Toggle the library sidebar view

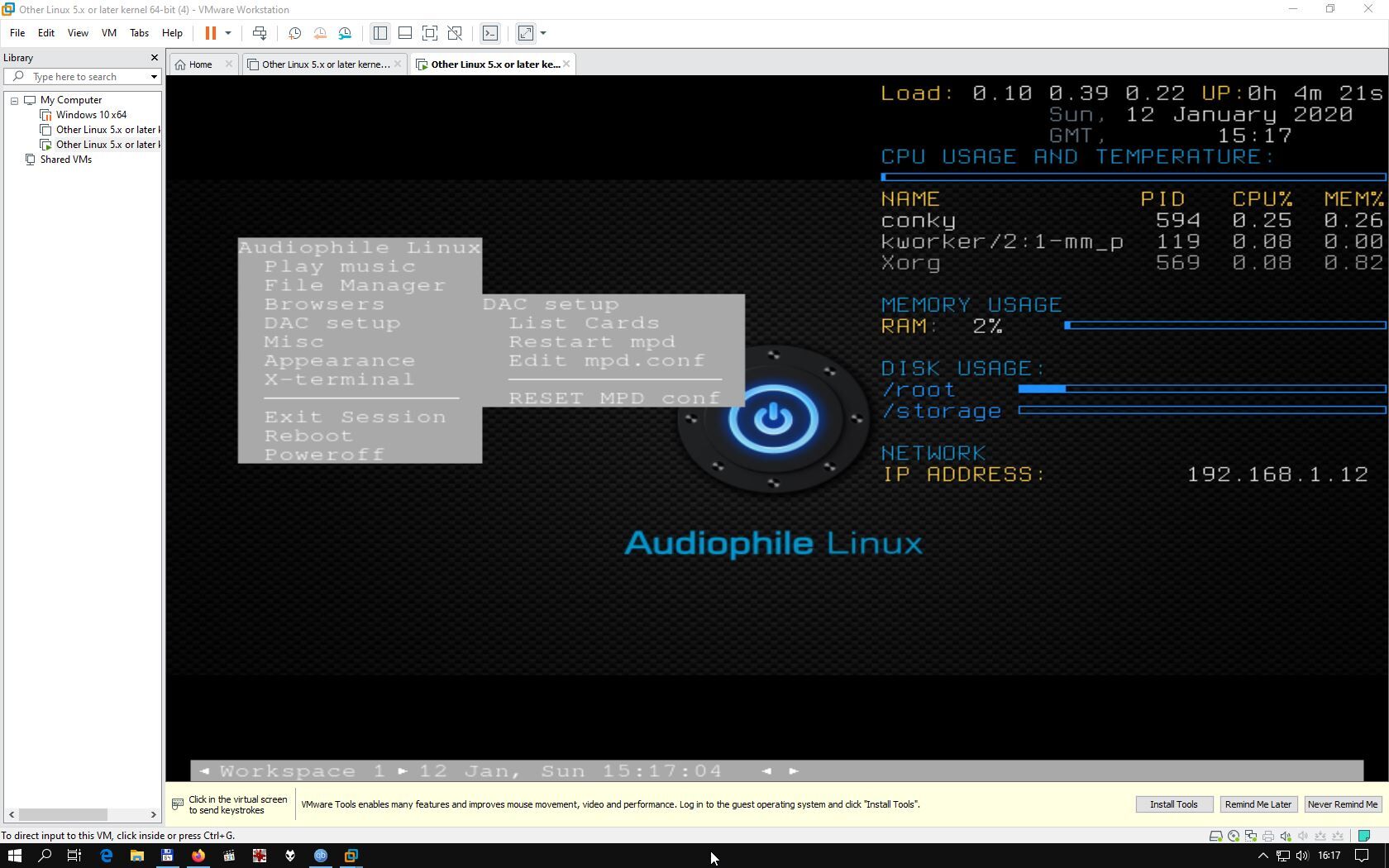point(380,33)
